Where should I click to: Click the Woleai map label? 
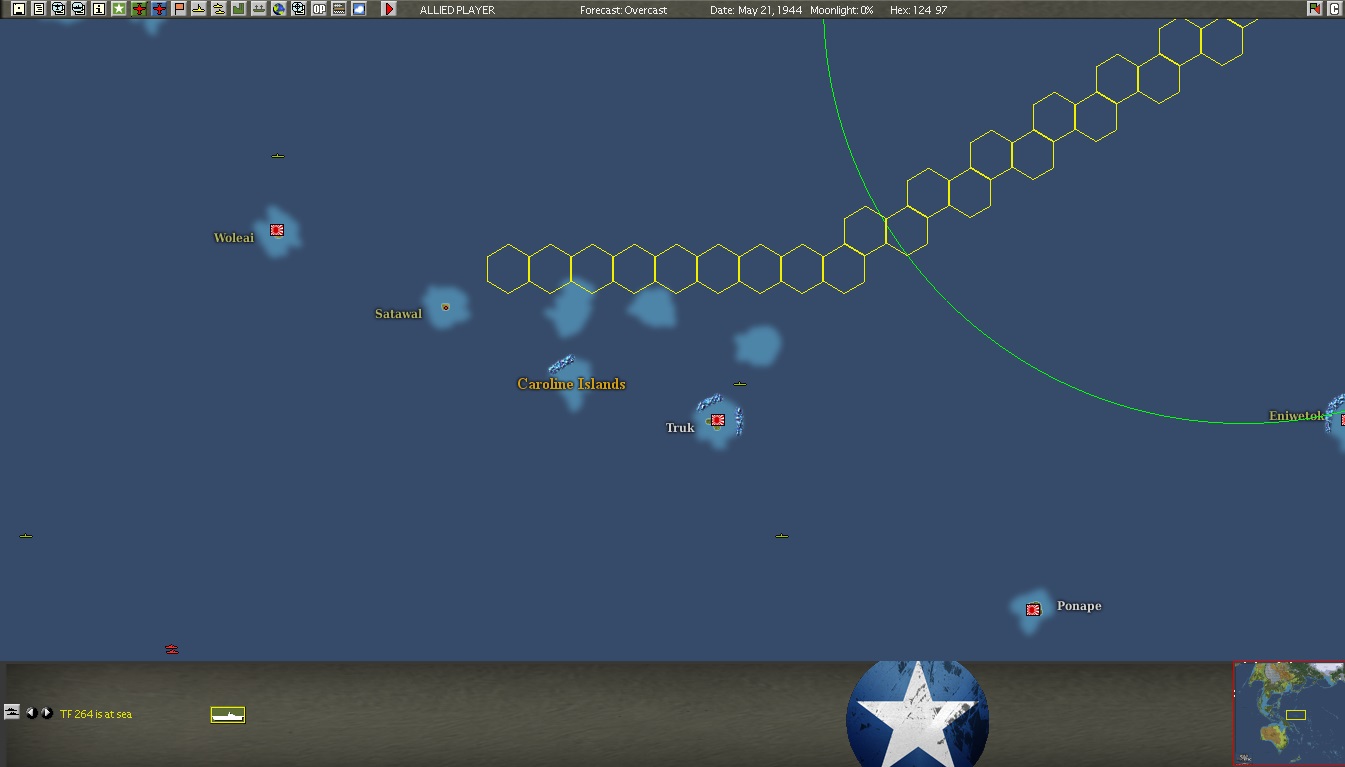pos(234,238)
